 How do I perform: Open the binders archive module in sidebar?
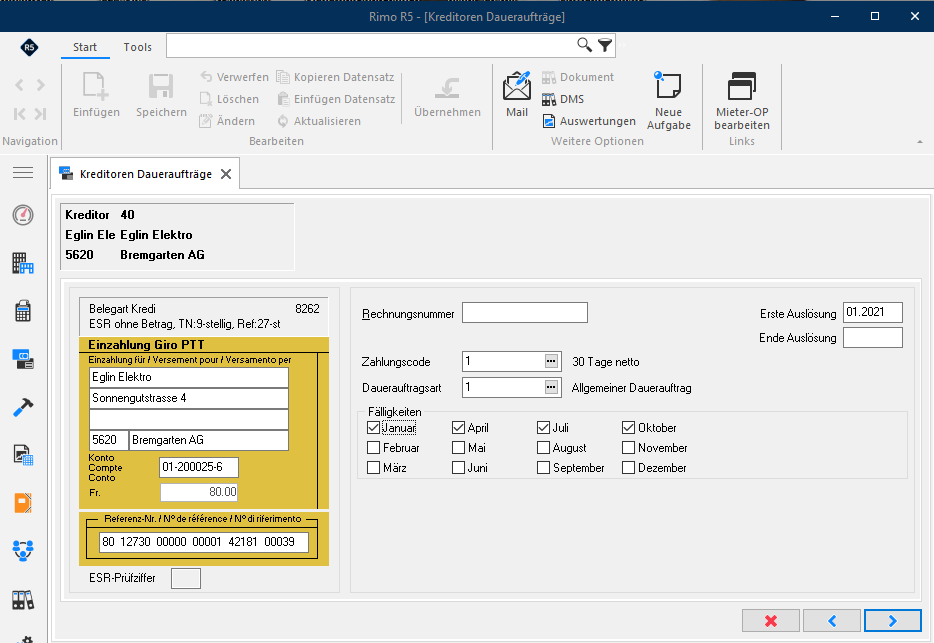23,599
